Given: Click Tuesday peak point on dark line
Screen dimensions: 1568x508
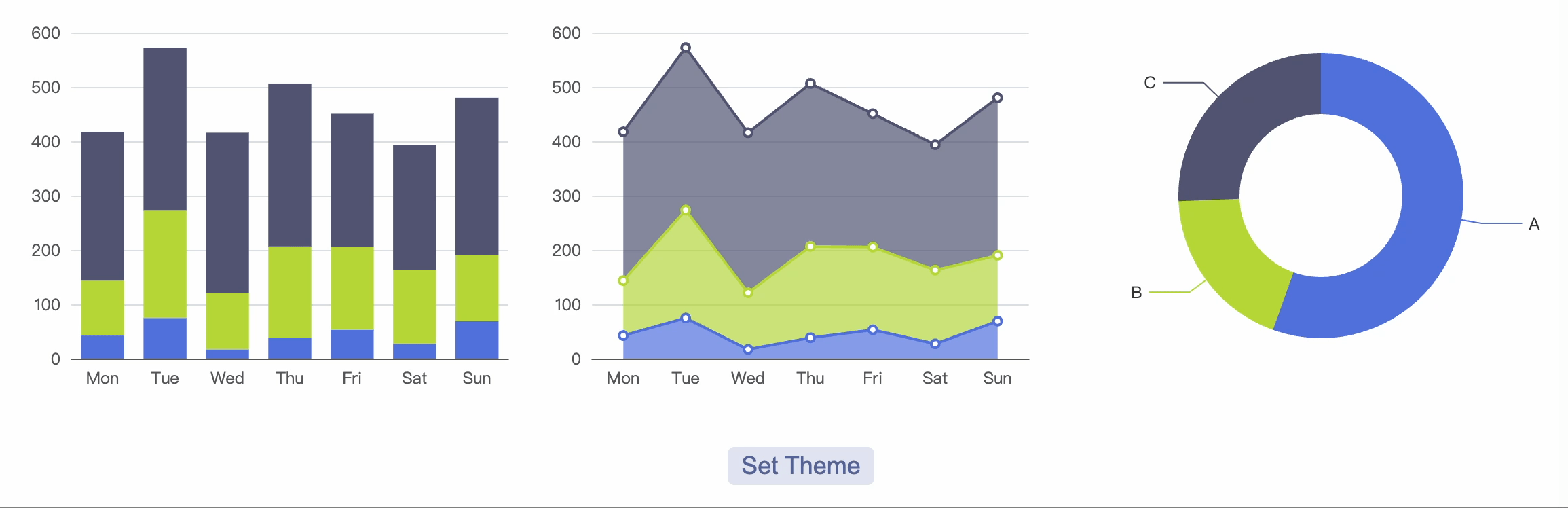Looking at the screenshot, I should click(x=686, y=48).
